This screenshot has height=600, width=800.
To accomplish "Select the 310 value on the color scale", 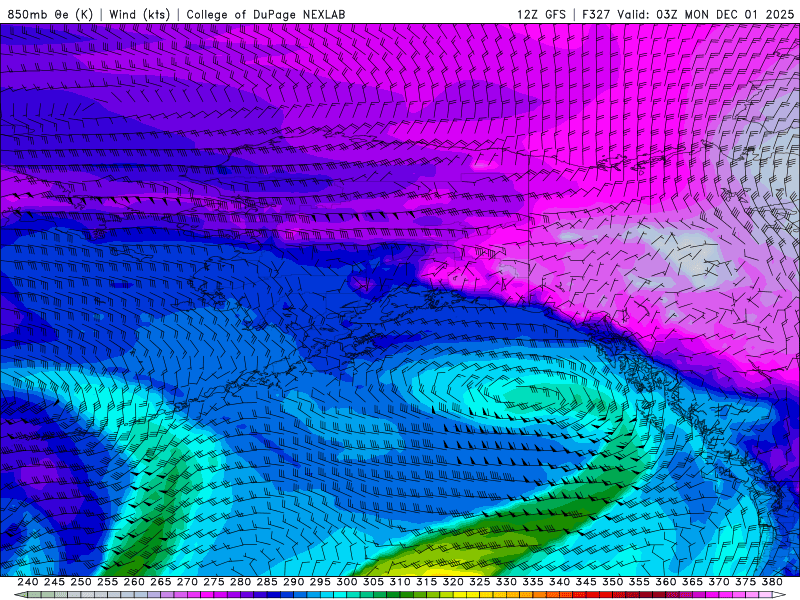I will click(400, 582).
